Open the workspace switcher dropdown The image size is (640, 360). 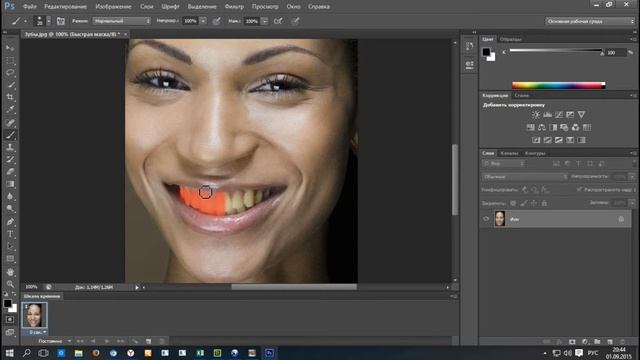590,21
